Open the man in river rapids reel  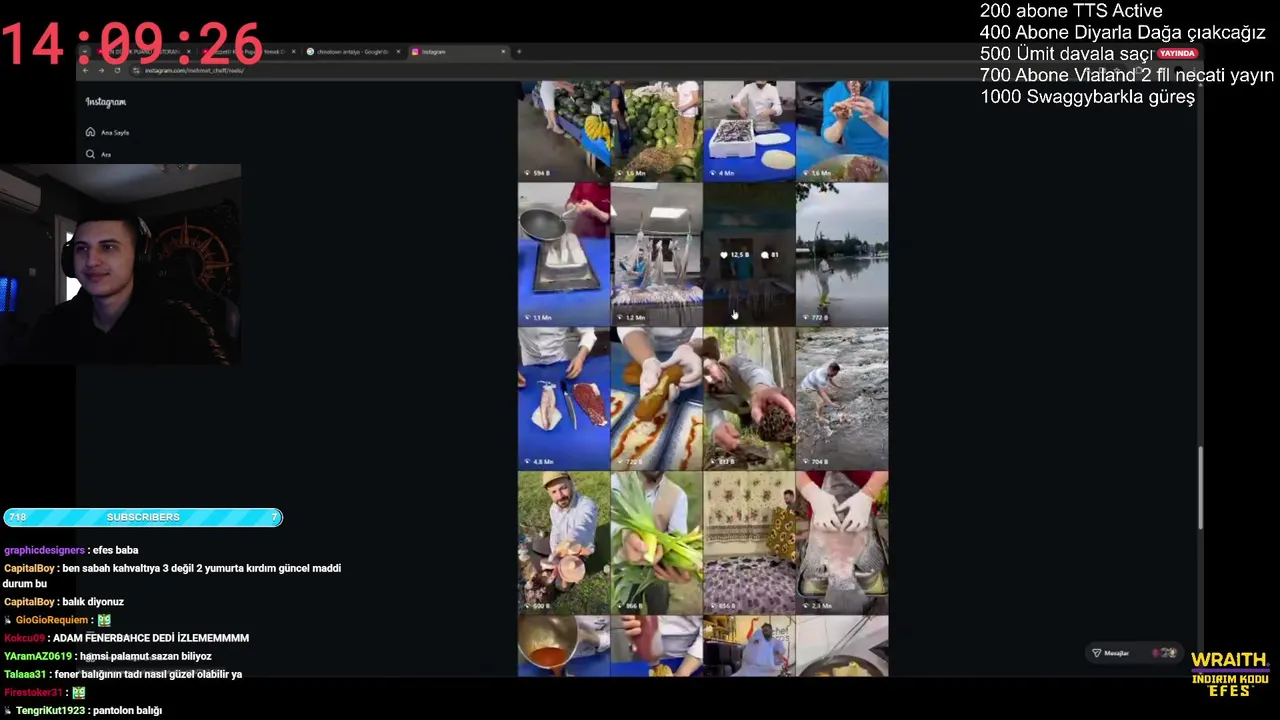(842, 398)
